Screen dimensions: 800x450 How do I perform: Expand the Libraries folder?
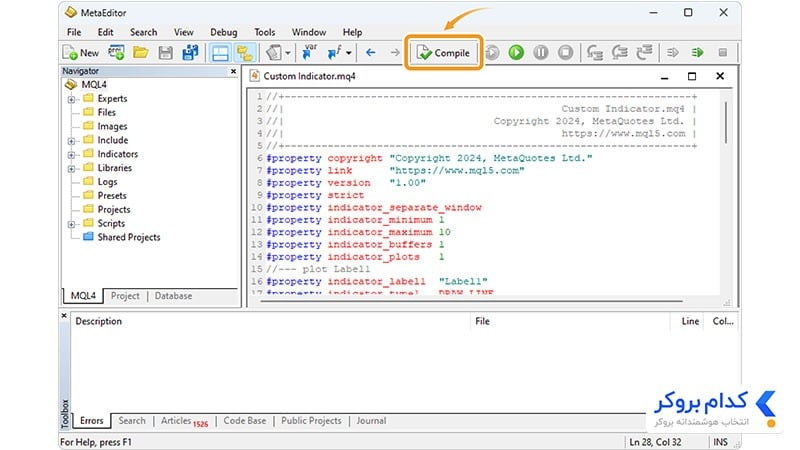coord(71,168)
